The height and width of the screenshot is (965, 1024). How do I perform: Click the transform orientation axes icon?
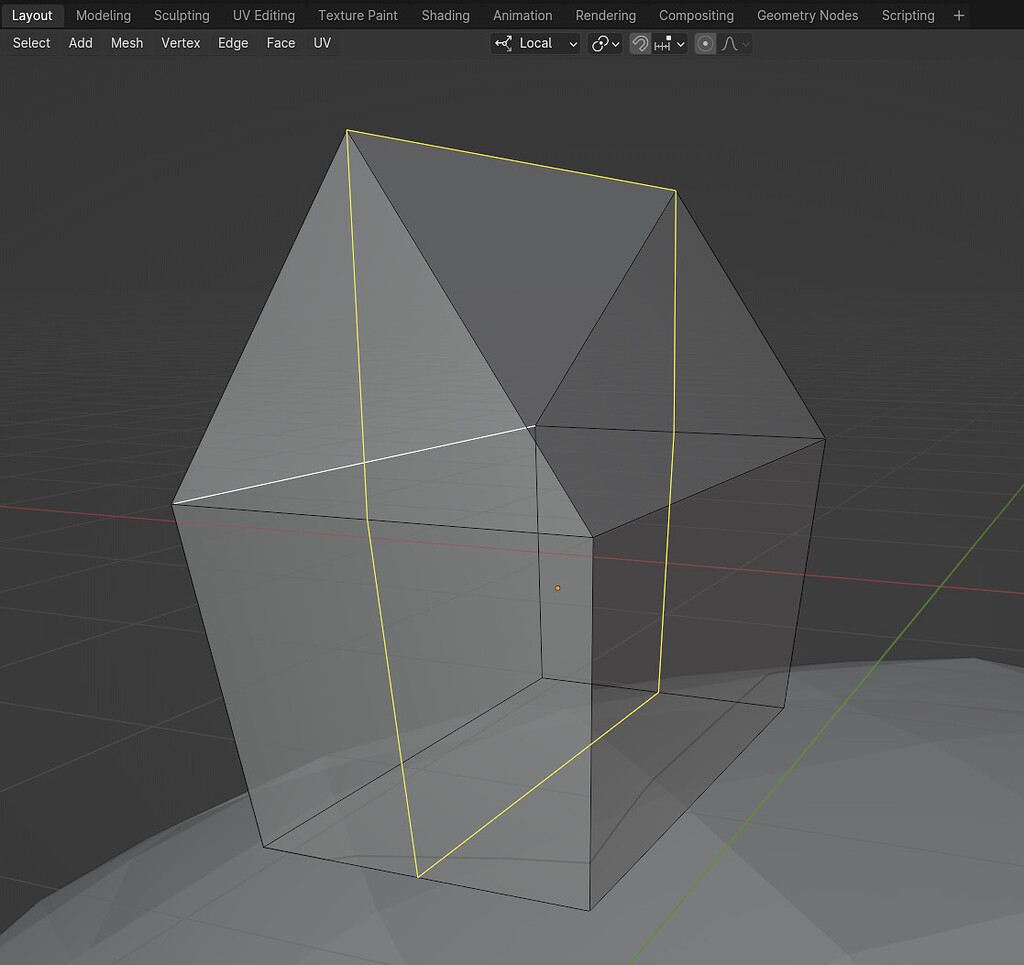point(503,43)
